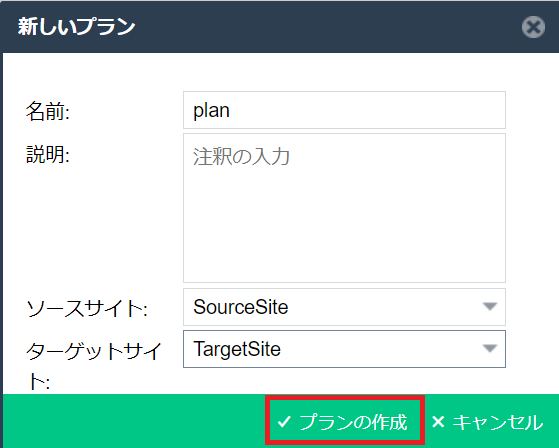Click the 新しいプラン dialog title

coord(76,26)
